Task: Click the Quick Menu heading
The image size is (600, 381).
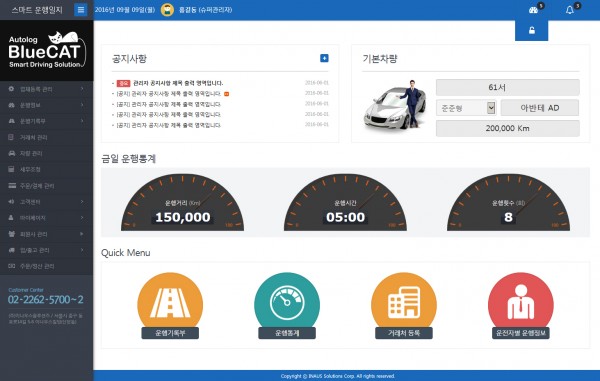Action: (x=126, y=252)
